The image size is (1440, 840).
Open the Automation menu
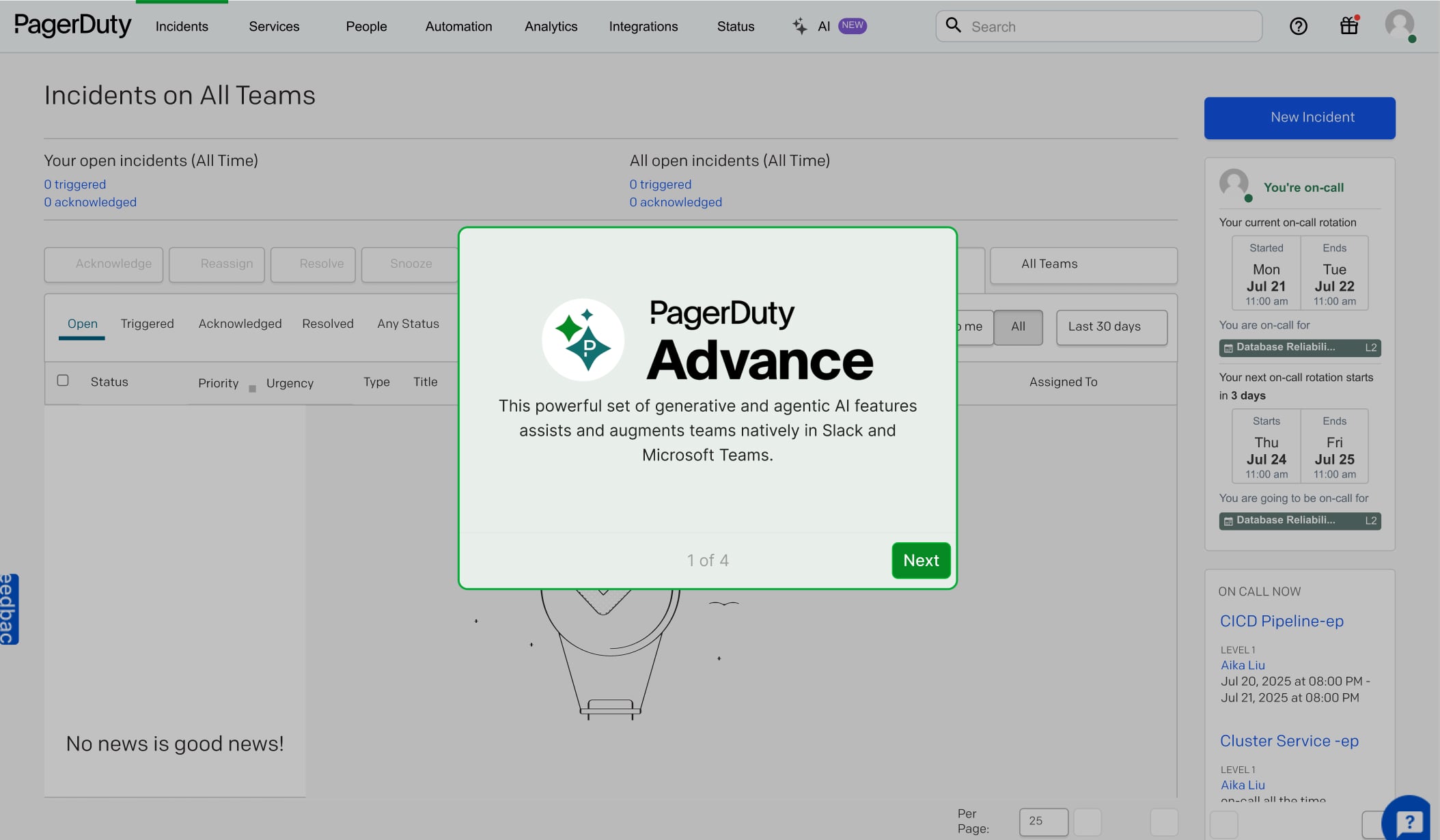click(458, 27)
